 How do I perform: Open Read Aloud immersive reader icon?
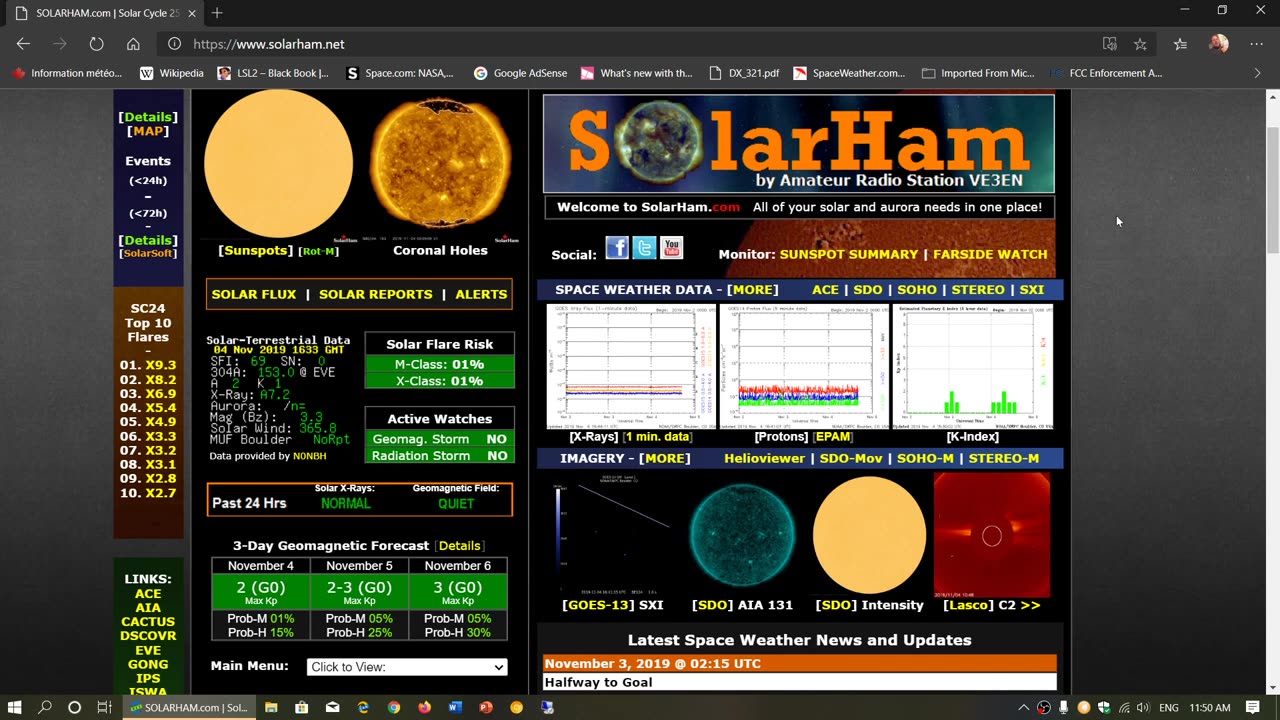click(x=1109, y=44)
